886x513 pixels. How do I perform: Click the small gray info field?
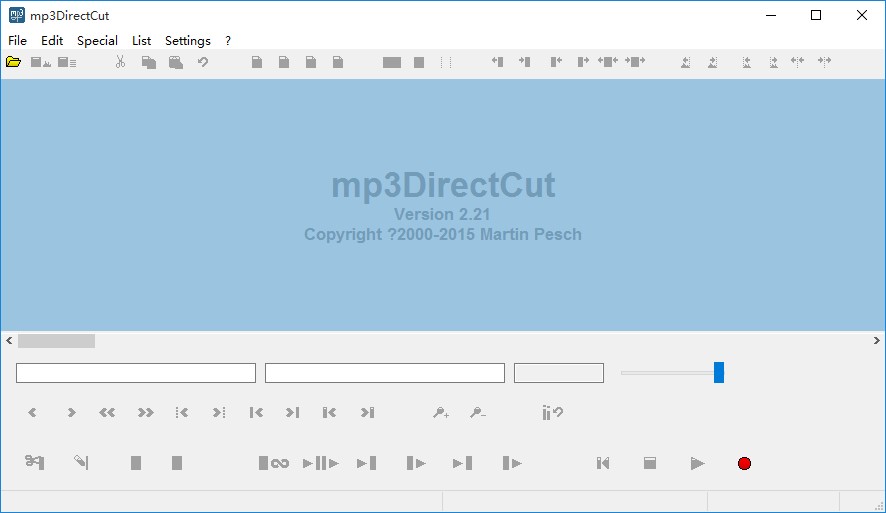559,373
